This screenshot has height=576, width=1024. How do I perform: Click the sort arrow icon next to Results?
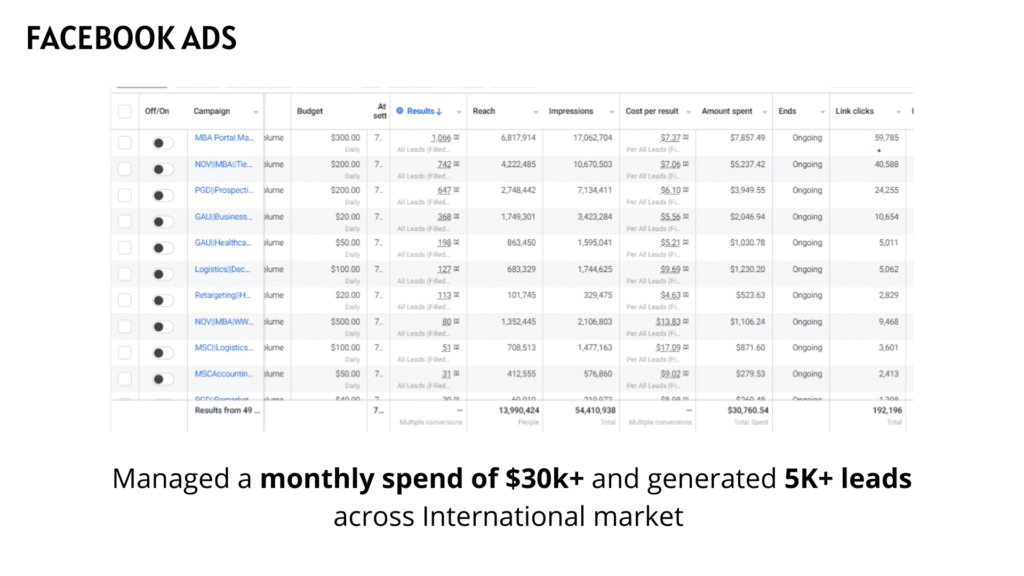440,111
